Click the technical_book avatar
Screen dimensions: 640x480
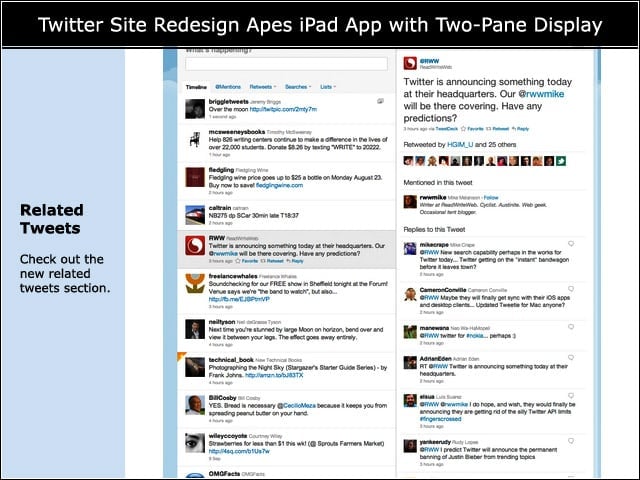(195, 367)
